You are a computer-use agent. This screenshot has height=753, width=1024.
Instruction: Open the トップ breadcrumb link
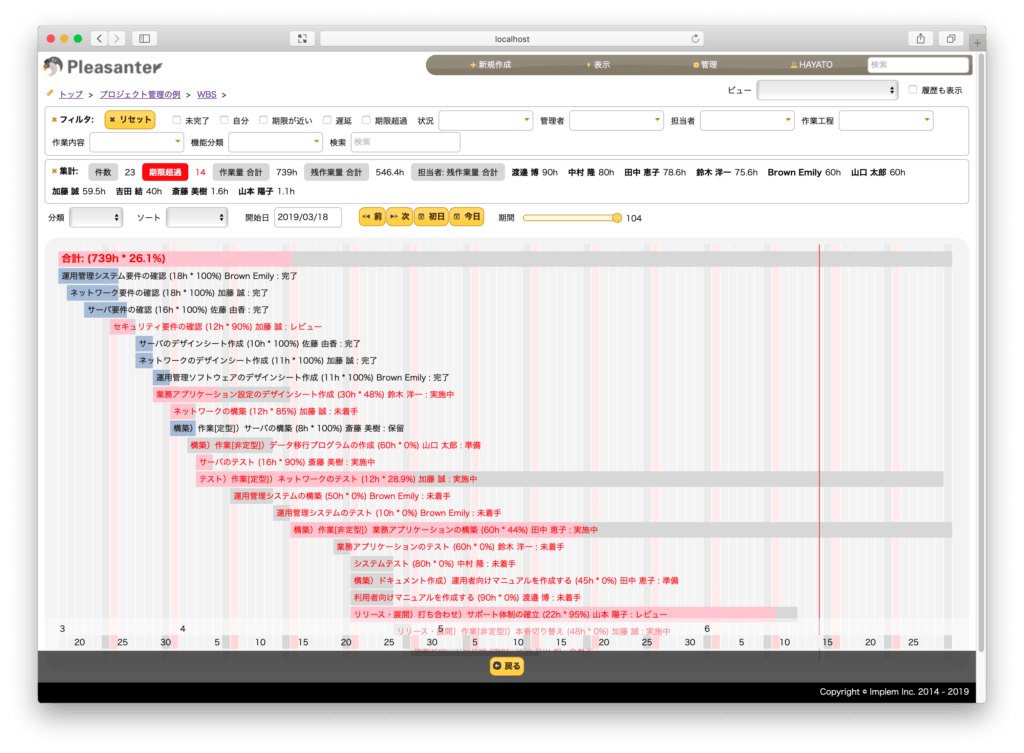click(x=71, y=95)
